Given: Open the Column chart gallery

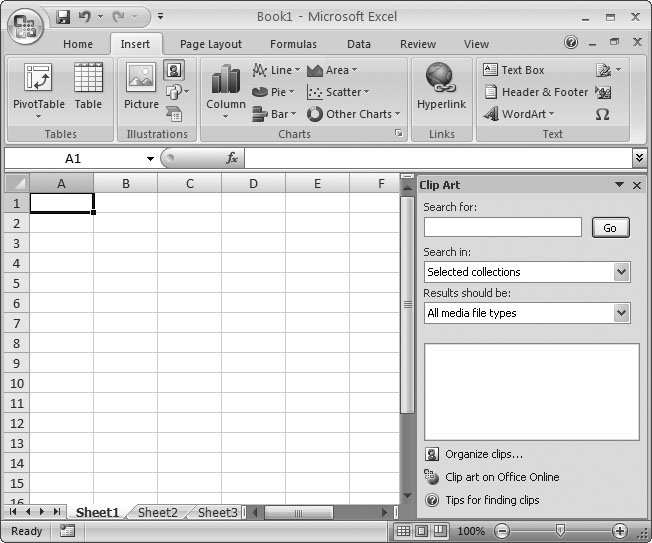Looking at the screenshot, I should pos(226,91).
